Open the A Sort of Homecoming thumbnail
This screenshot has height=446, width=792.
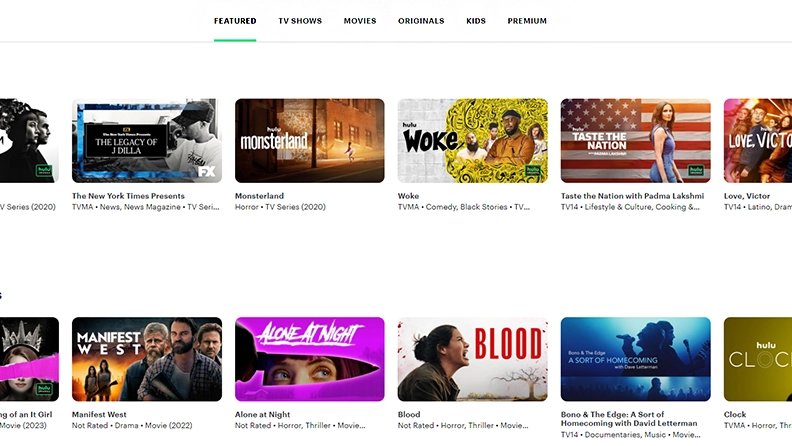point(635,359)
